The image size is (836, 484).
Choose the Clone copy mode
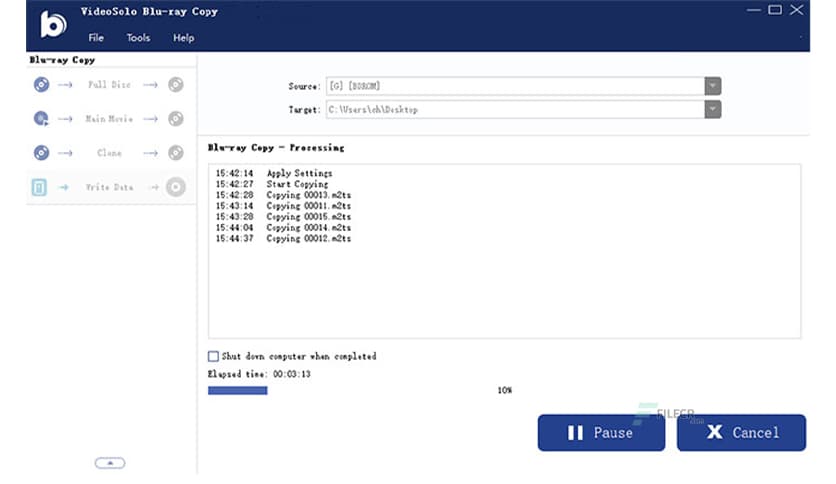pos(109,153)
